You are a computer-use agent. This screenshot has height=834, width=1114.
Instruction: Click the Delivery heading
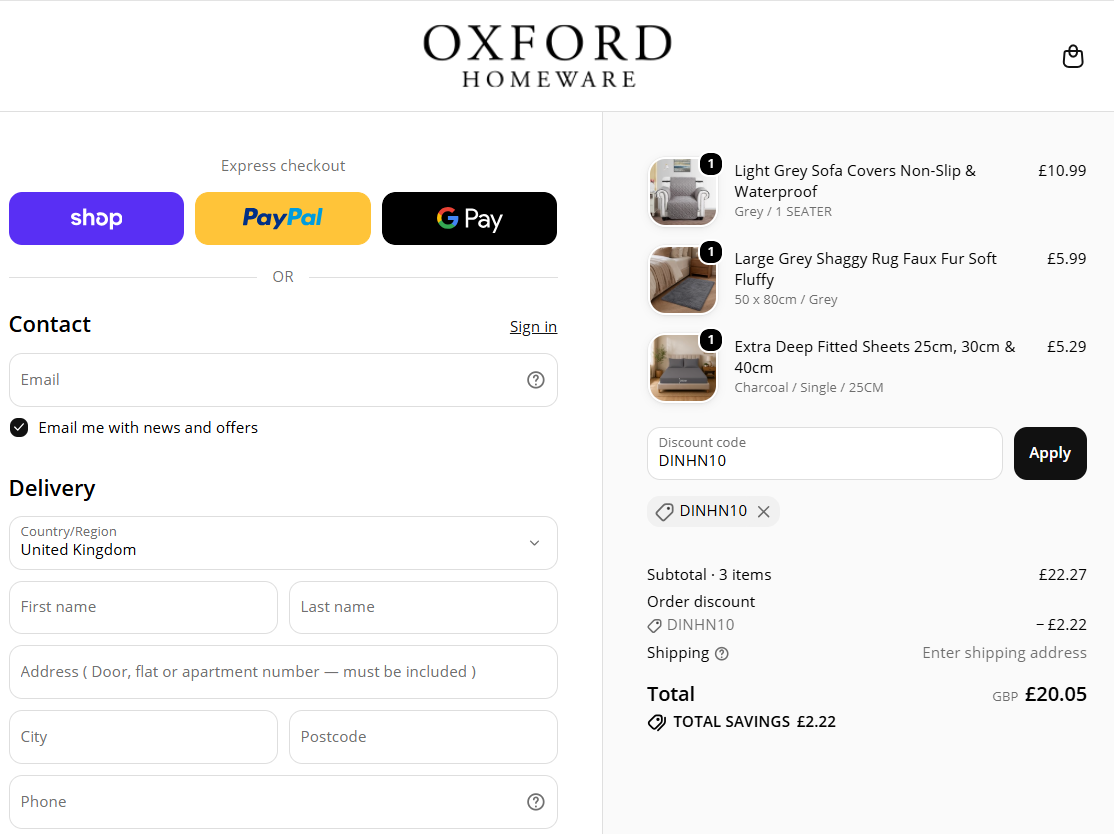(52, 489)
